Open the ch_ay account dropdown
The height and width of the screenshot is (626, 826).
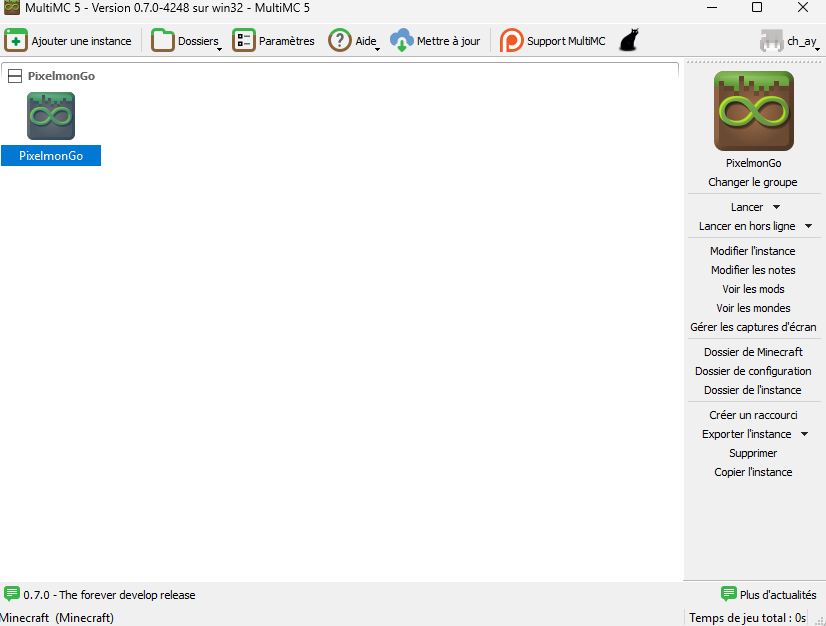pos(790,41)
